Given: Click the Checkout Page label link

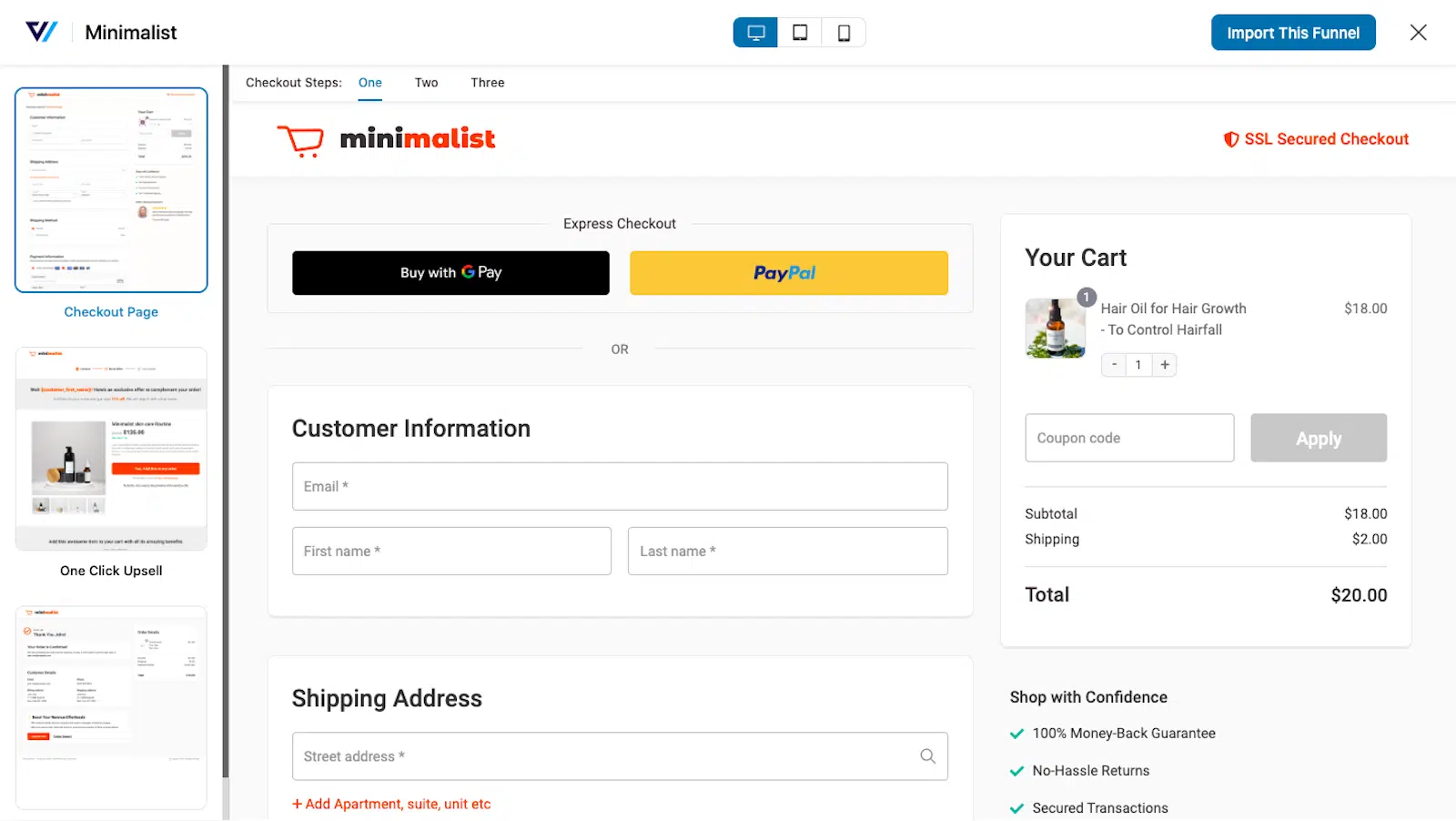Looking at the screenshot, I should [x=111, y=312].
